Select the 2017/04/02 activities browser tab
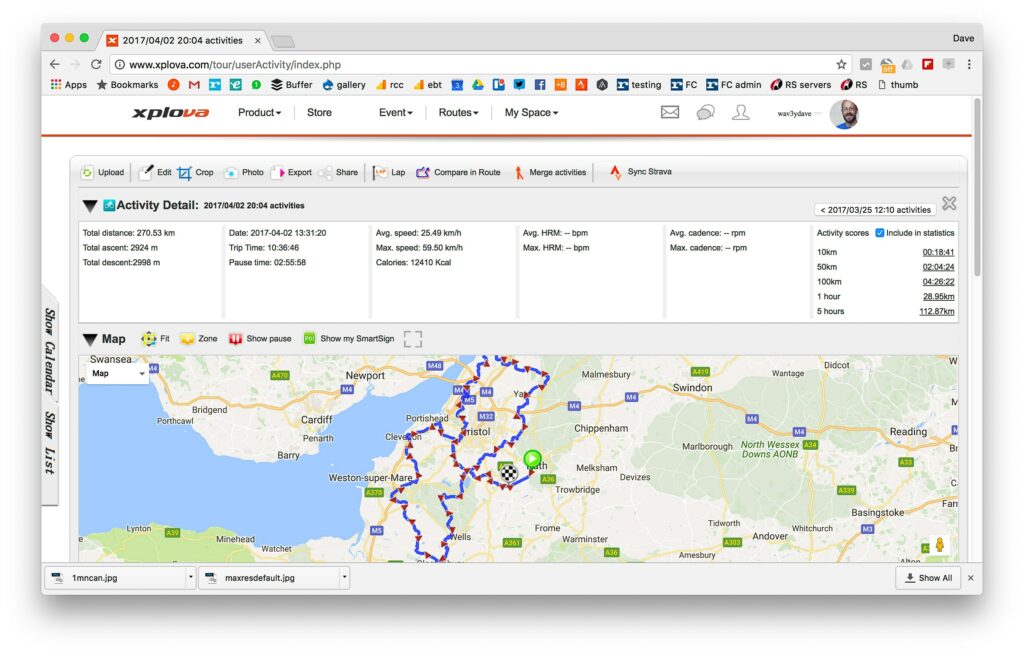Viewport: 1024px width, 654px height. pyautogui.click(x=183, y=41)
